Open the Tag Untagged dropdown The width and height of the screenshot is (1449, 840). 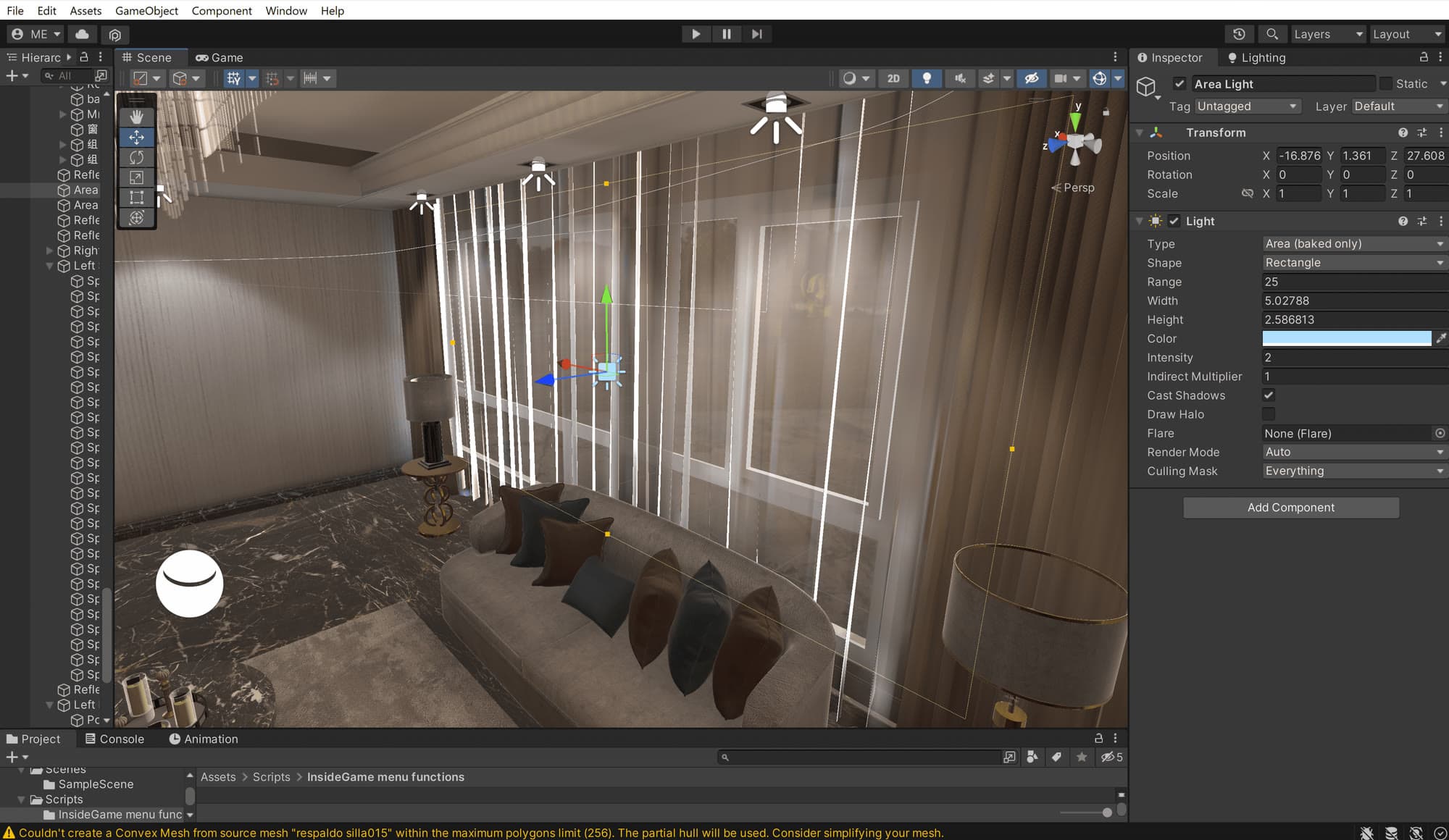[x=1248, y=106]
